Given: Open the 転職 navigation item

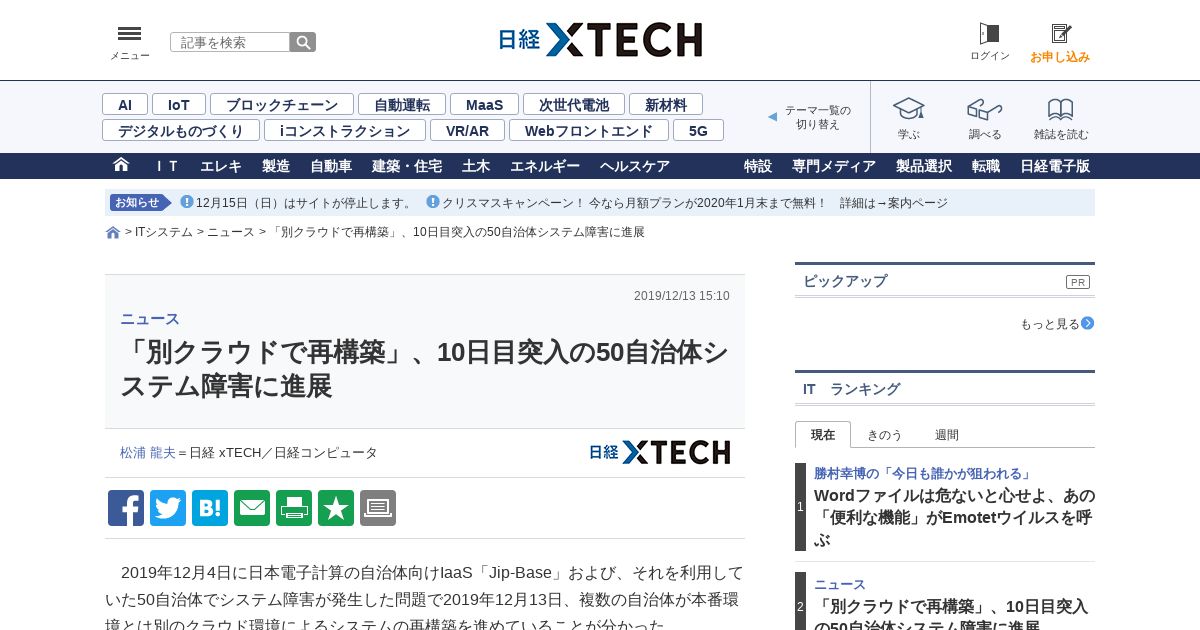Looking at the screenshot, I should click(986, 166).
